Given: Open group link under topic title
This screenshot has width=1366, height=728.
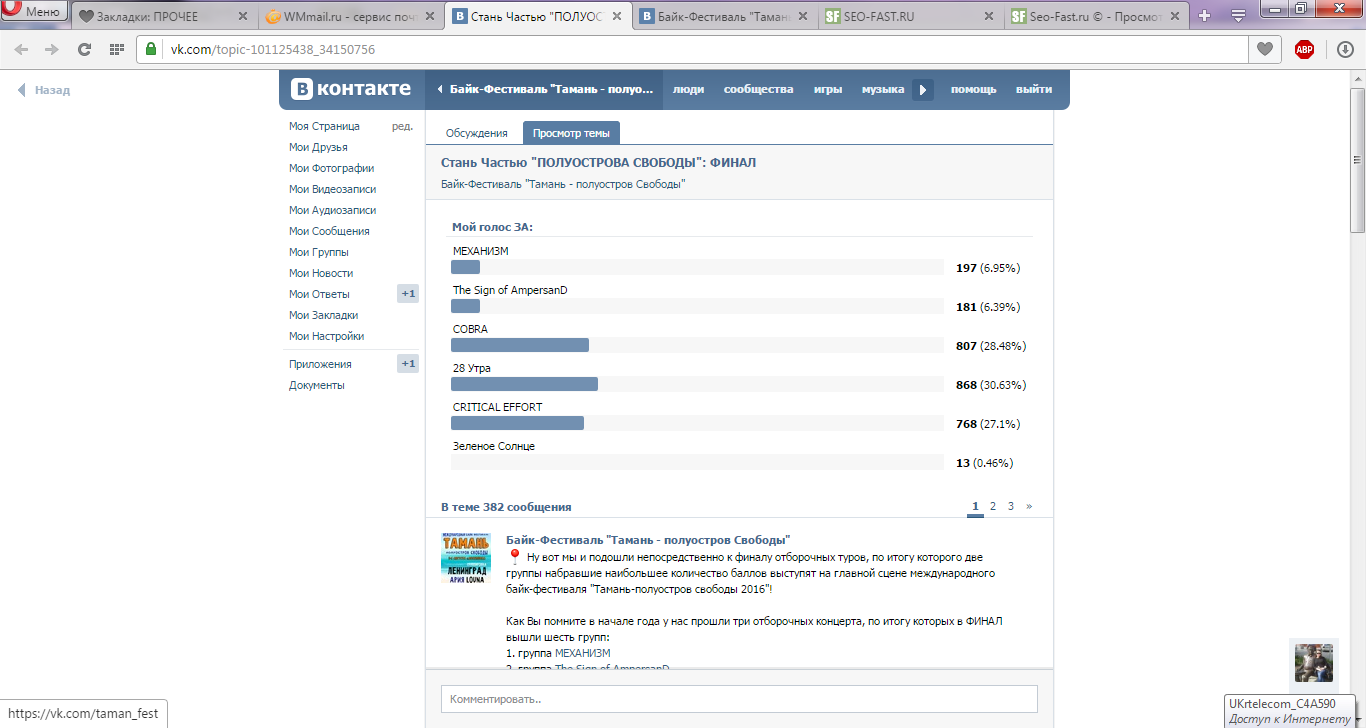Looking at the screenshot, I should click(x=563, y=184).
